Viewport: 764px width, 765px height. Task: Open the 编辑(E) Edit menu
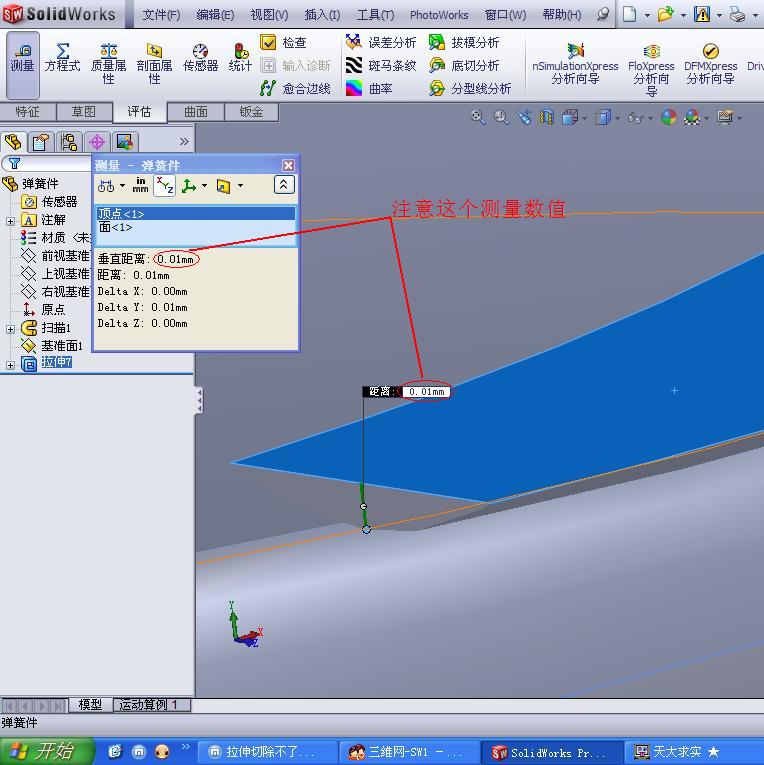215,15
